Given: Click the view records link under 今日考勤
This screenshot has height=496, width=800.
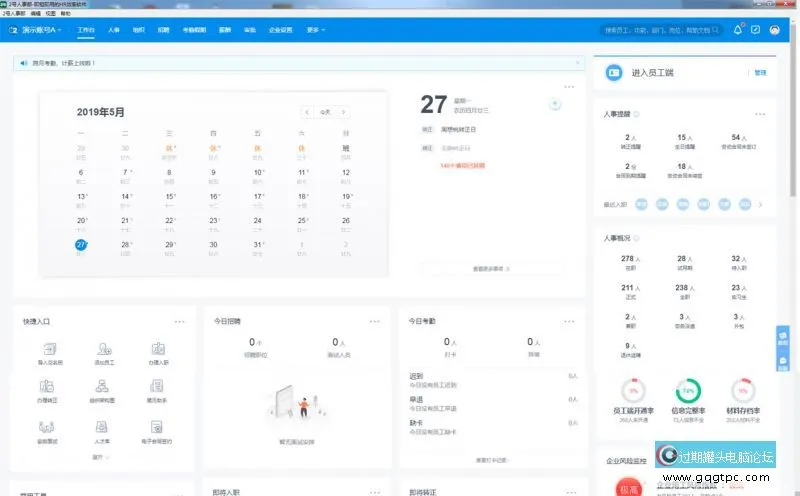Looking at the screenshot, I should (x=491, y=460).
